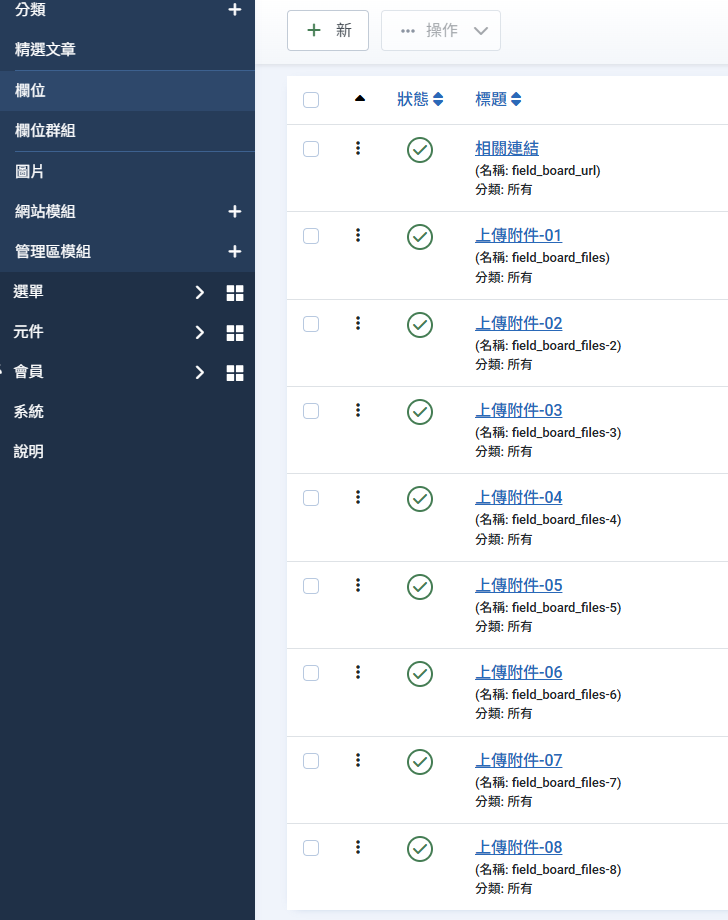The image size is (728, 920).
Task: Expand the 元件 menu chevron
Action: (200, 332)
